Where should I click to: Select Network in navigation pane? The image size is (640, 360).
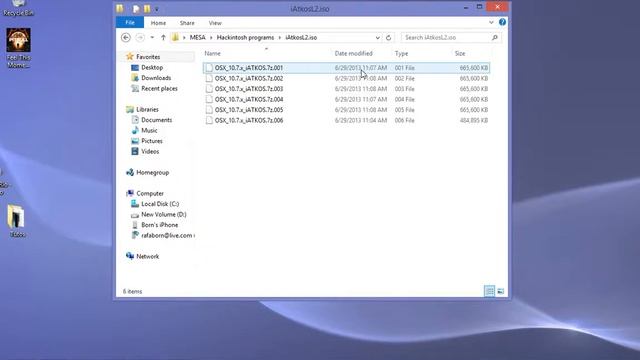147,256
